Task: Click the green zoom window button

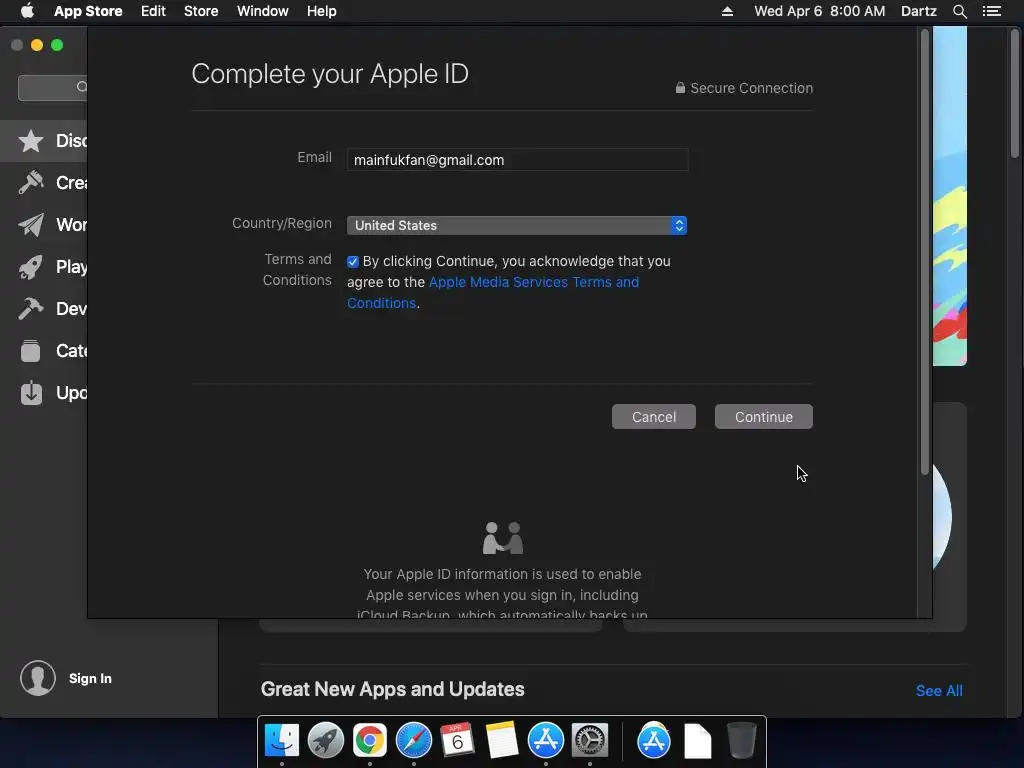Action: click(x=57, y=45)
